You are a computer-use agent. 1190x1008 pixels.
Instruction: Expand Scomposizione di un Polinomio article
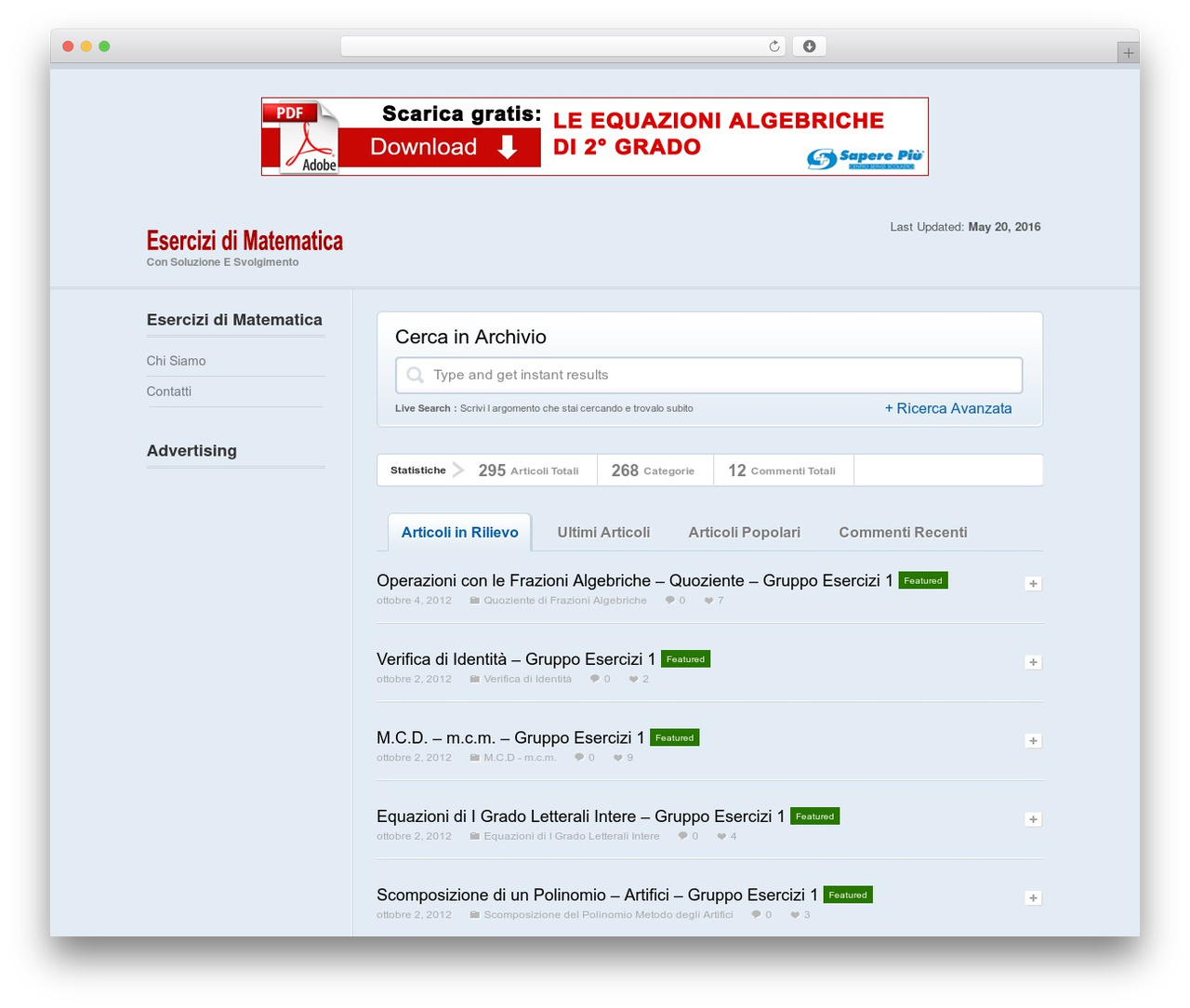[x=1033, y=898]
